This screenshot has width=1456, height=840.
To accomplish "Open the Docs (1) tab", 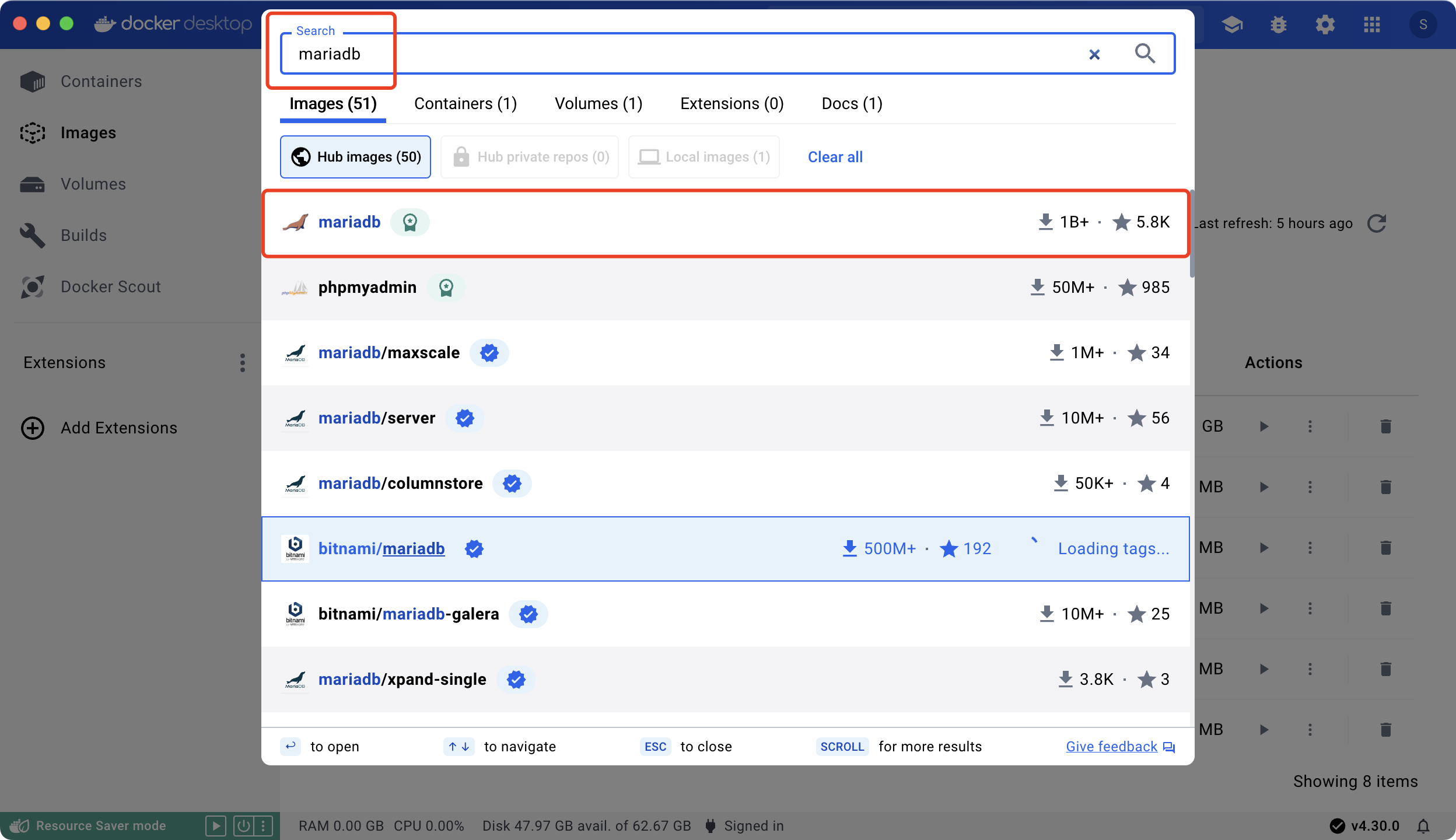I will click(x=852, y=104).
